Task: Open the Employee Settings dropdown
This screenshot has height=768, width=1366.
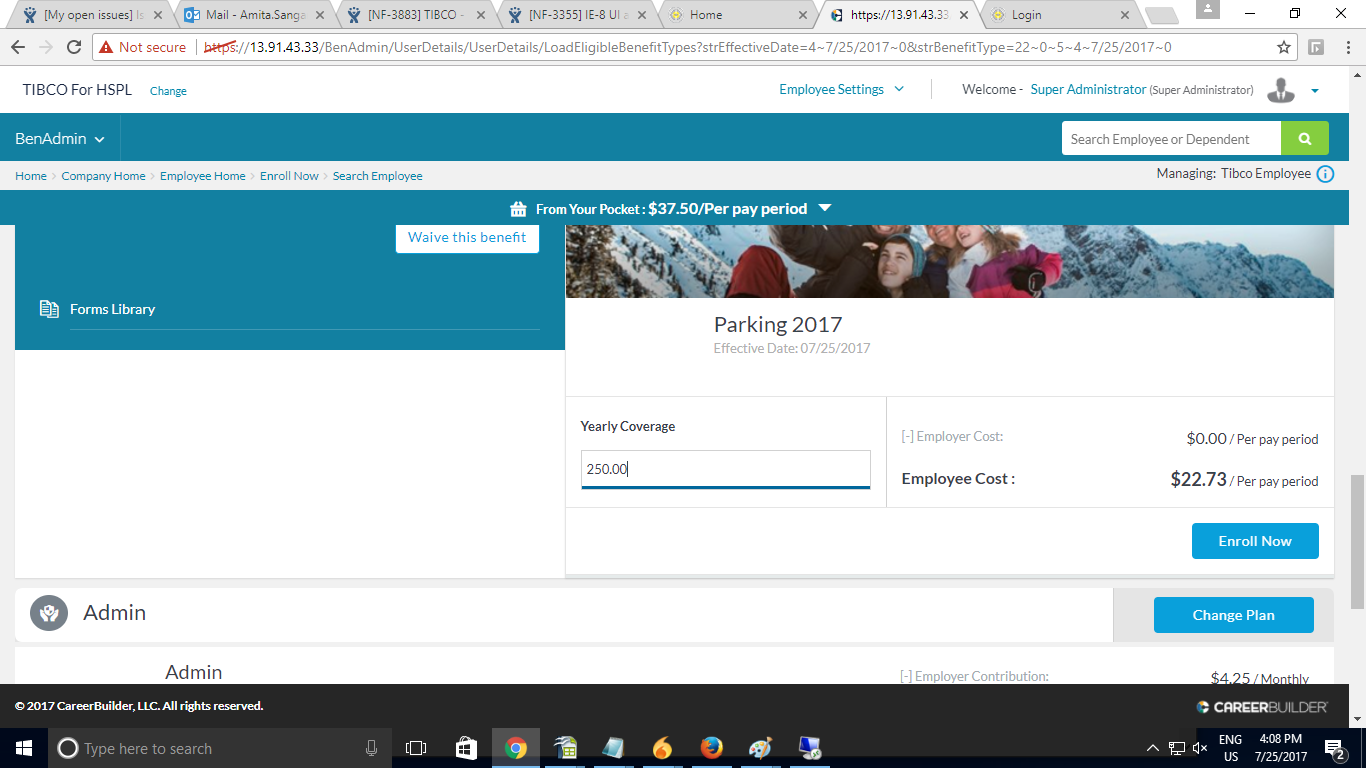Action: coord(841,89)
